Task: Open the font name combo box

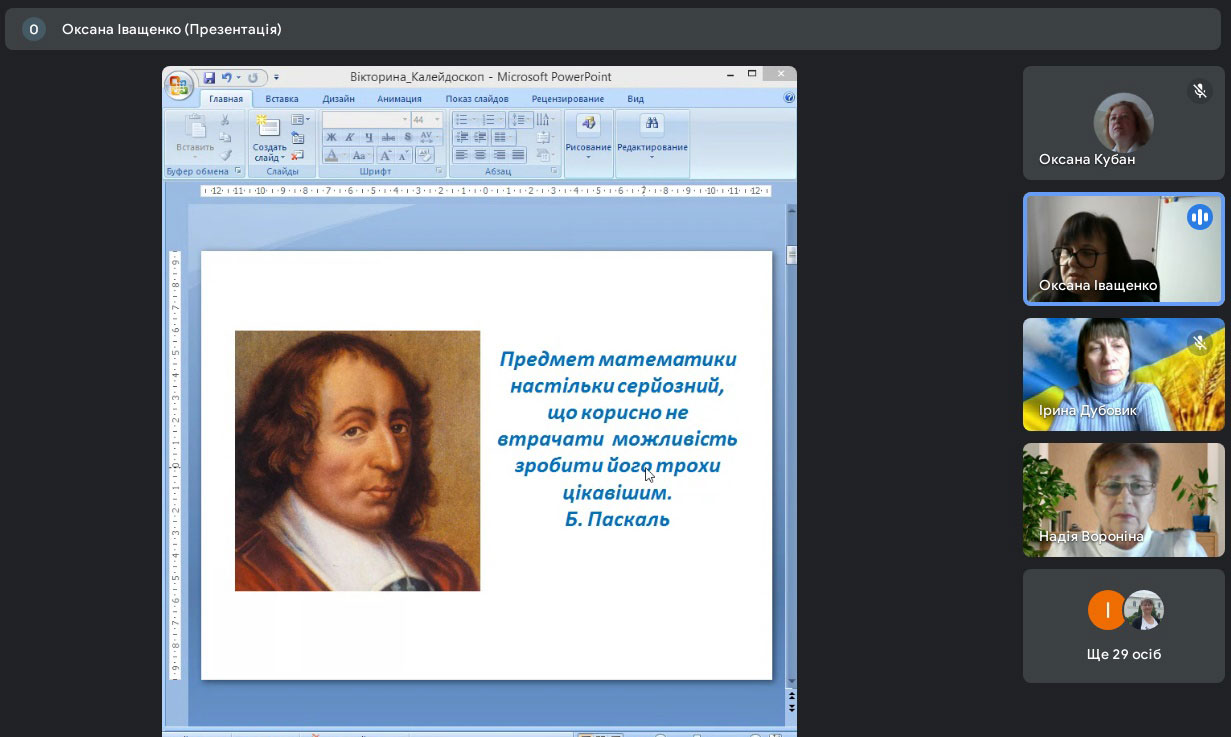Action: pos(366,119)
